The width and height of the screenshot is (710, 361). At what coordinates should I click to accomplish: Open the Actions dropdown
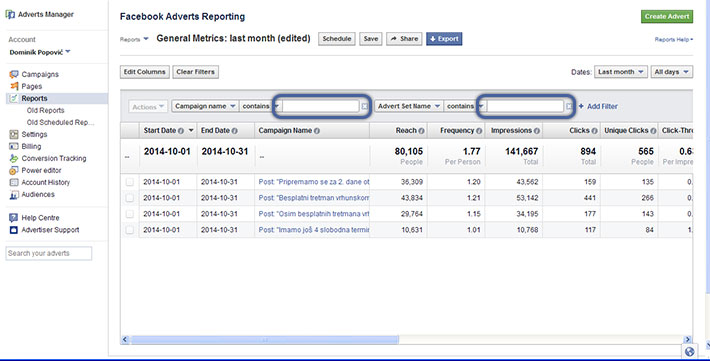(148, 107)
